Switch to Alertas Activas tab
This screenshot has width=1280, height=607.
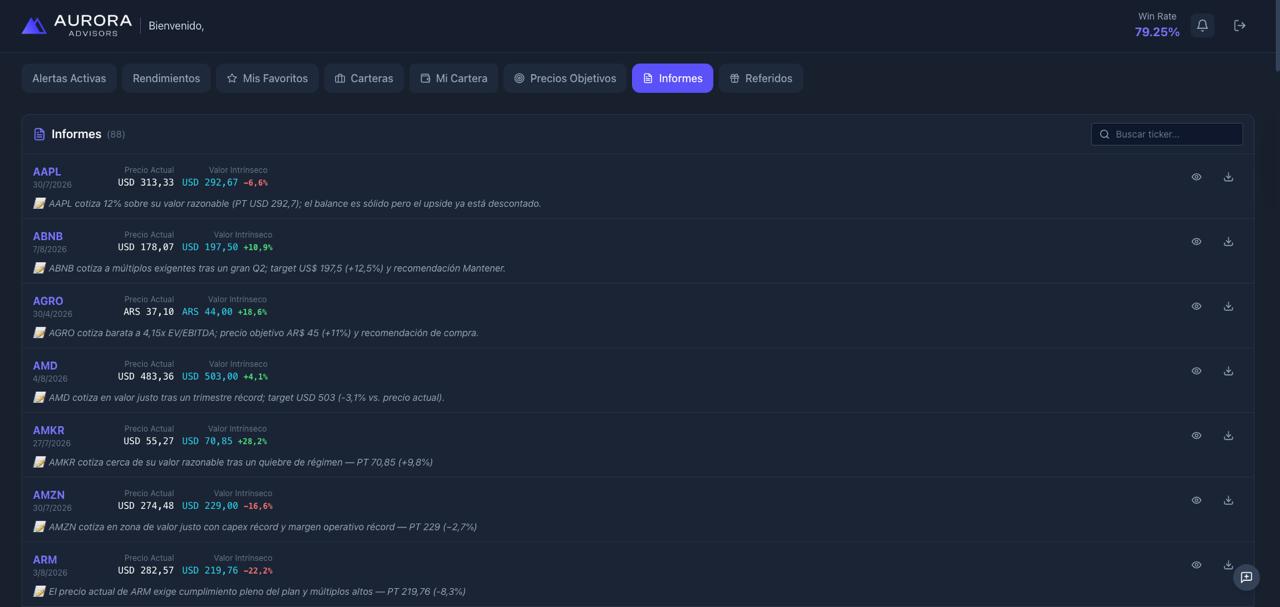(69, 78)
